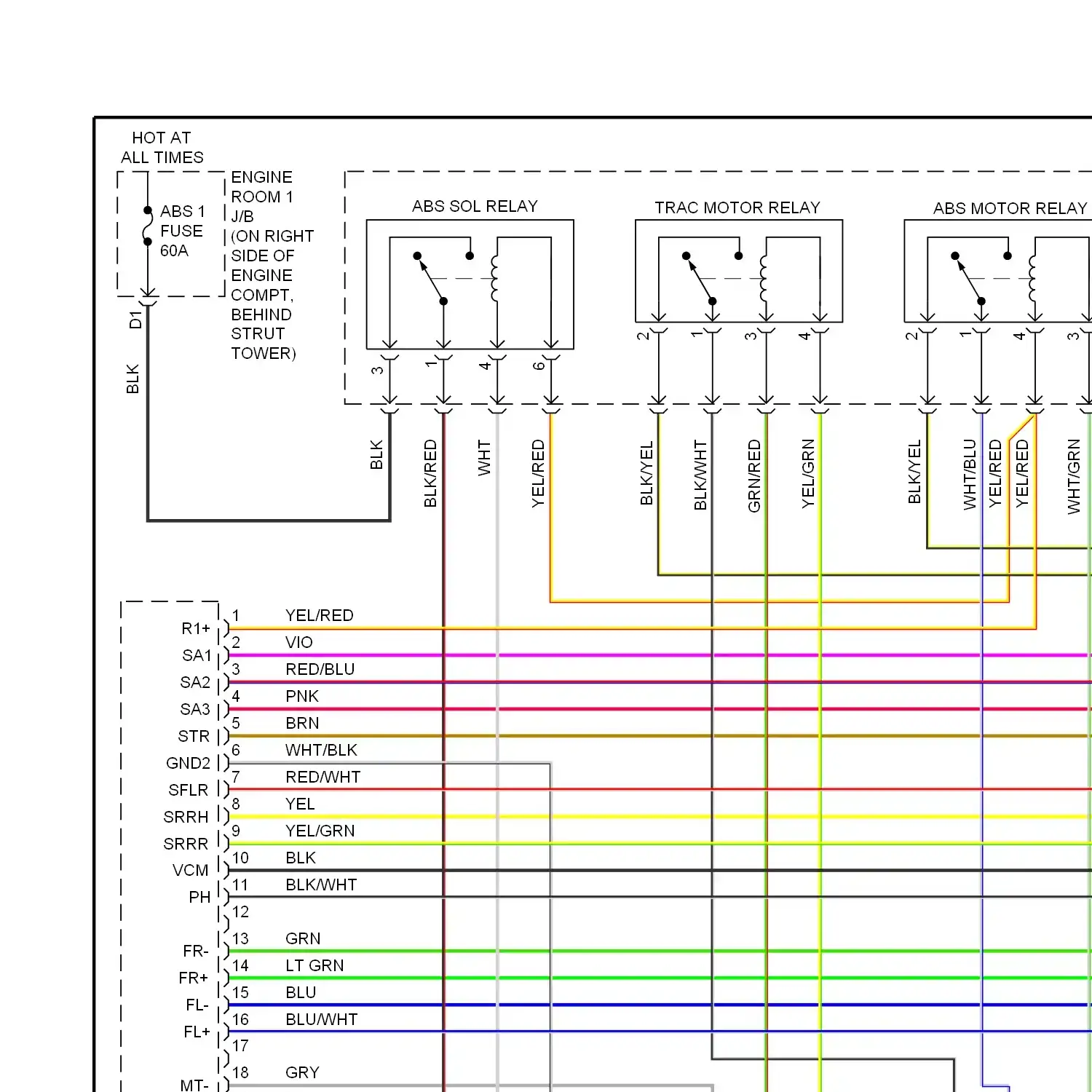Select the FR+ terminal label
This screenshot has width=1092, height=1092.
pyautogui.click(x=194, y=978)
